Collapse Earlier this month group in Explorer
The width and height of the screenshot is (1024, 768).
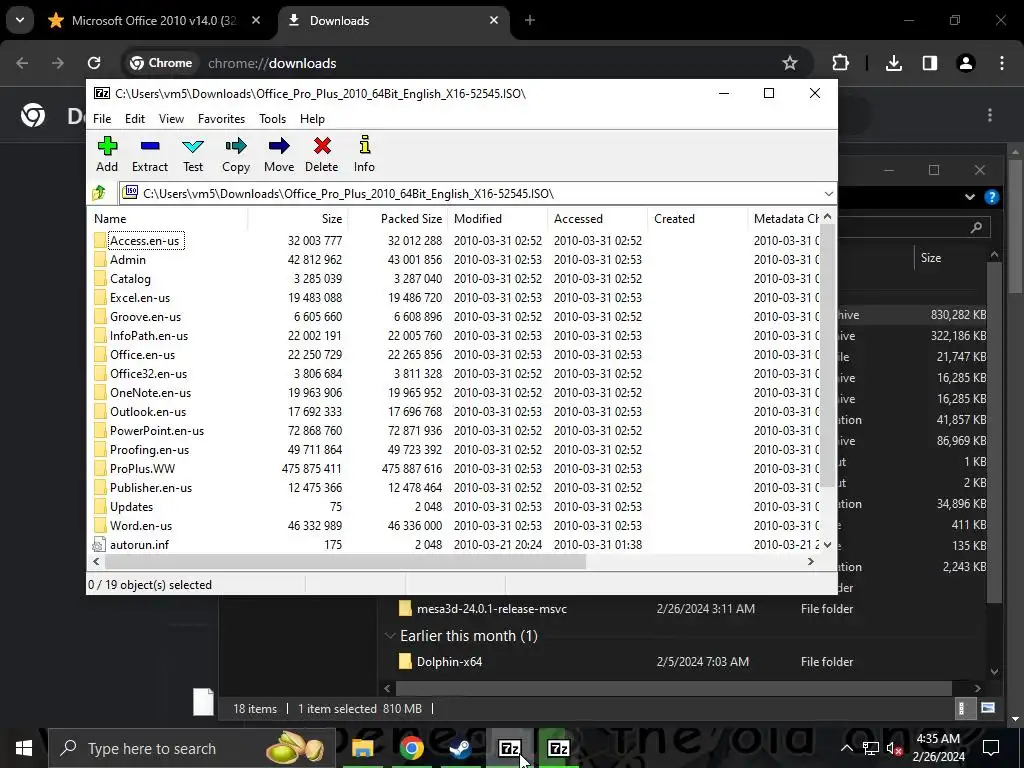pos(390,636)
